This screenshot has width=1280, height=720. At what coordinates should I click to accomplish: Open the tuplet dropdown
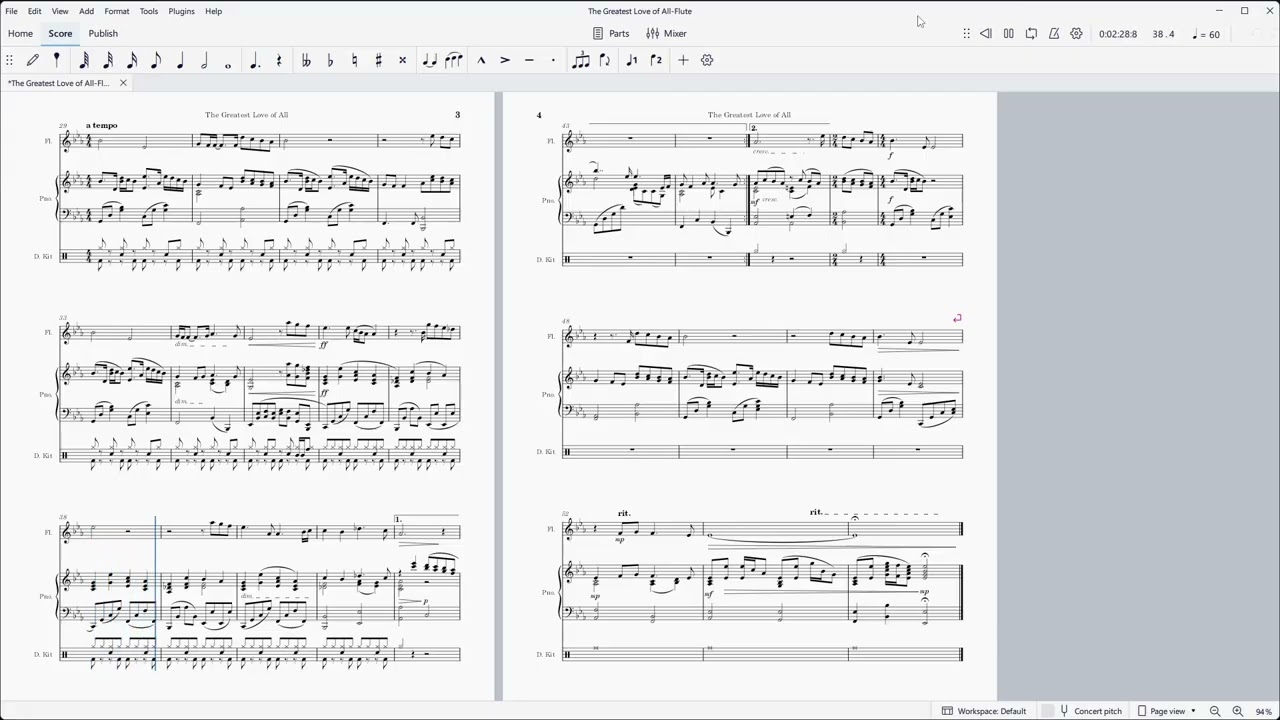(x=580, y=60)
